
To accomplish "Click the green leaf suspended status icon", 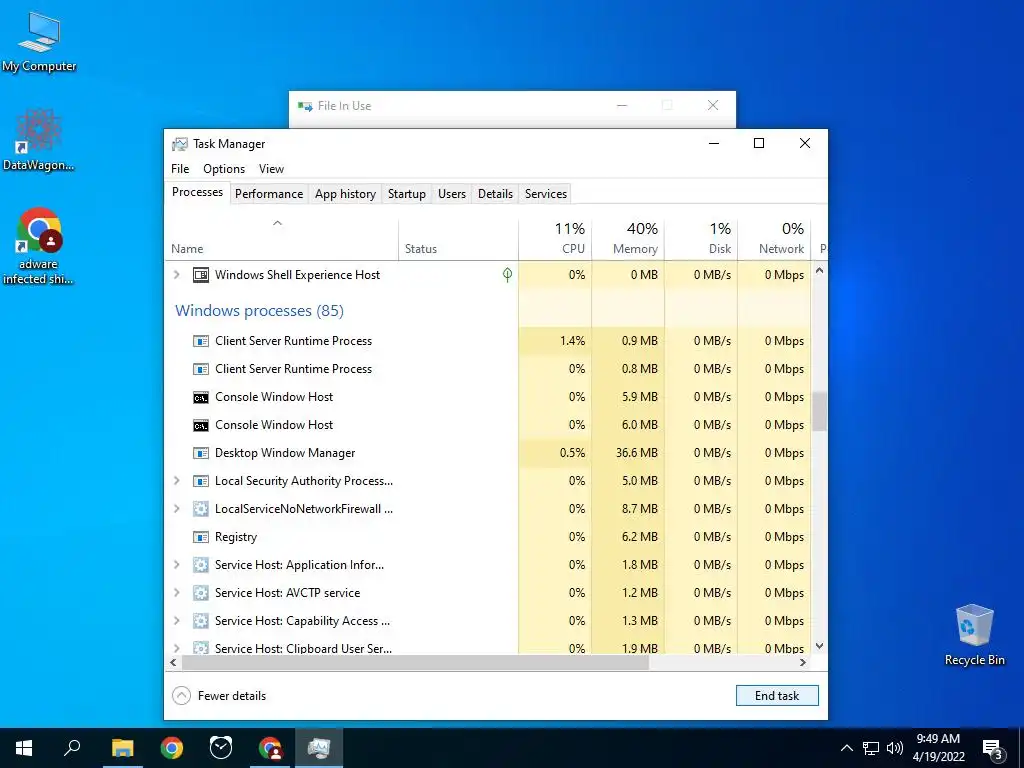I will click(x=507, y=275).
